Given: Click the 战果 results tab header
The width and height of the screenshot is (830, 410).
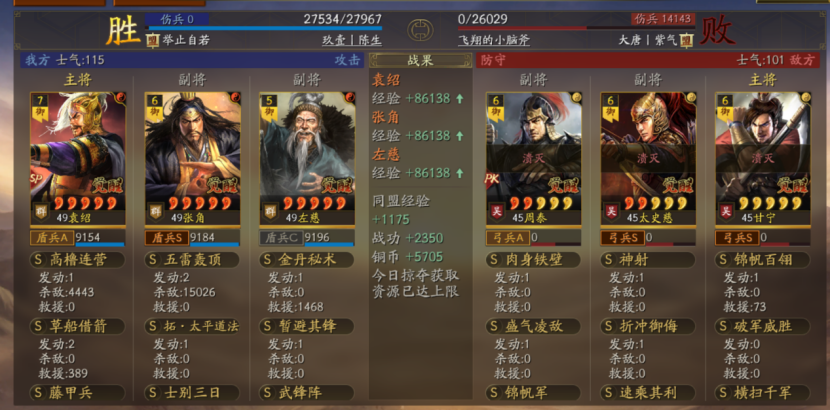Looking at the screenshot, I should (x=420, y=60).
